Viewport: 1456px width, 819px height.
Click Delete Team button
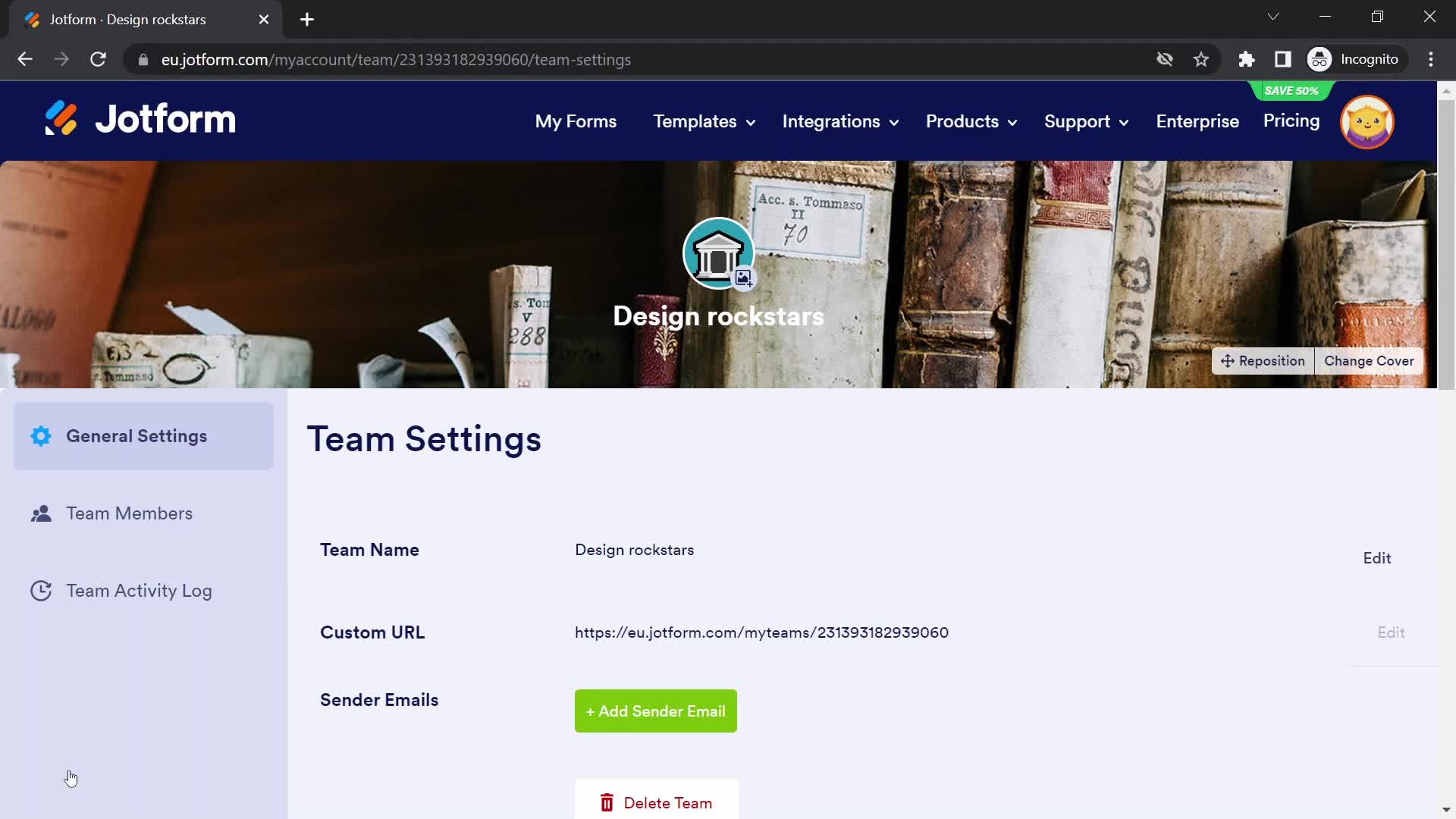(656, 802)
